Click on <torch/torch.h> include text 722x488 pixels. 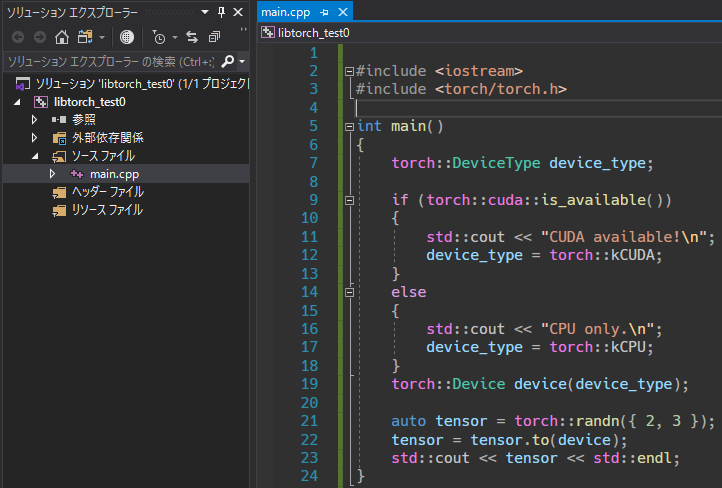[x=501, y=89]
